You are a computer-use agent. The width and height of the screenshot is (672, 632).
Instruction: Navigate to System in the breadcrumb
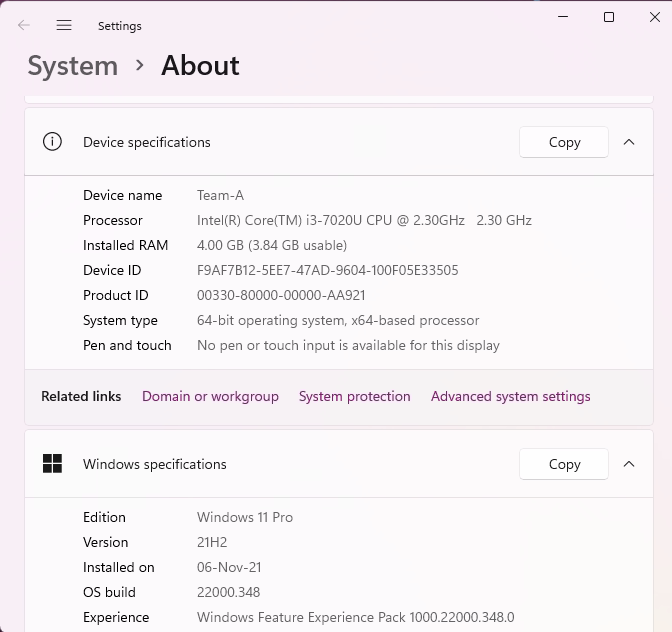[x=73, y=66]
